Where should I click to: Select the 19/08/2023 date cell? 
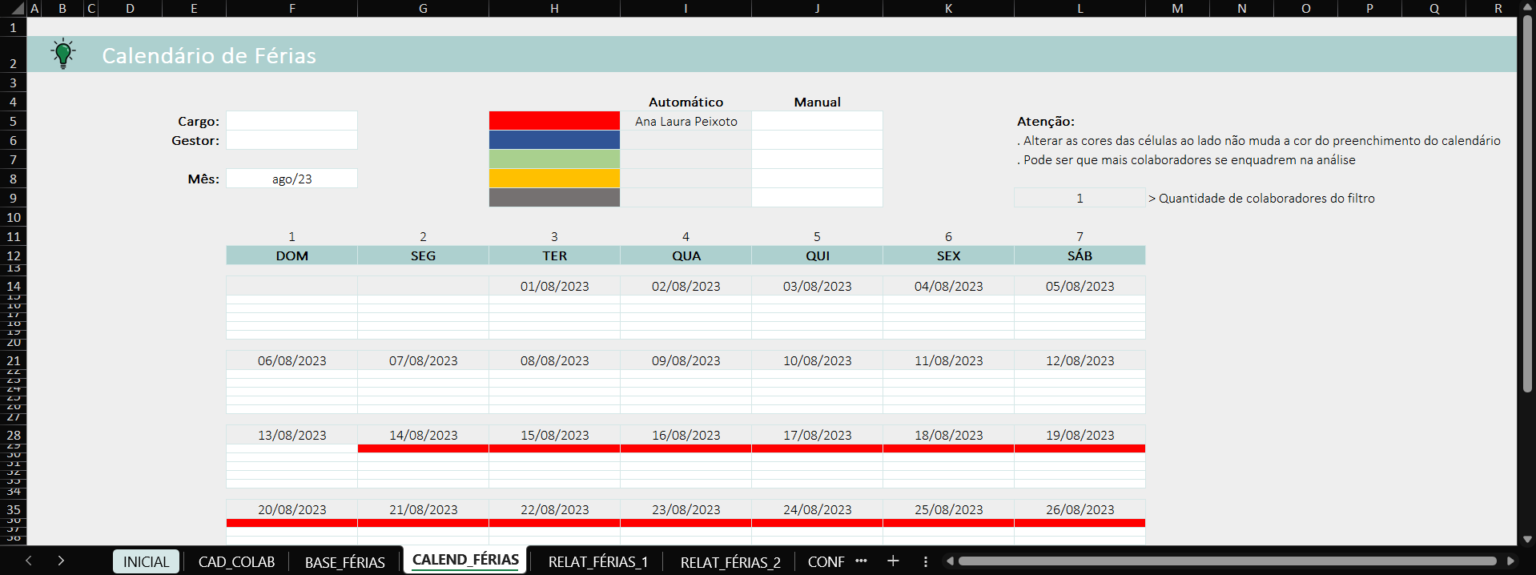pyautogui.click(x=1080, y=435)
